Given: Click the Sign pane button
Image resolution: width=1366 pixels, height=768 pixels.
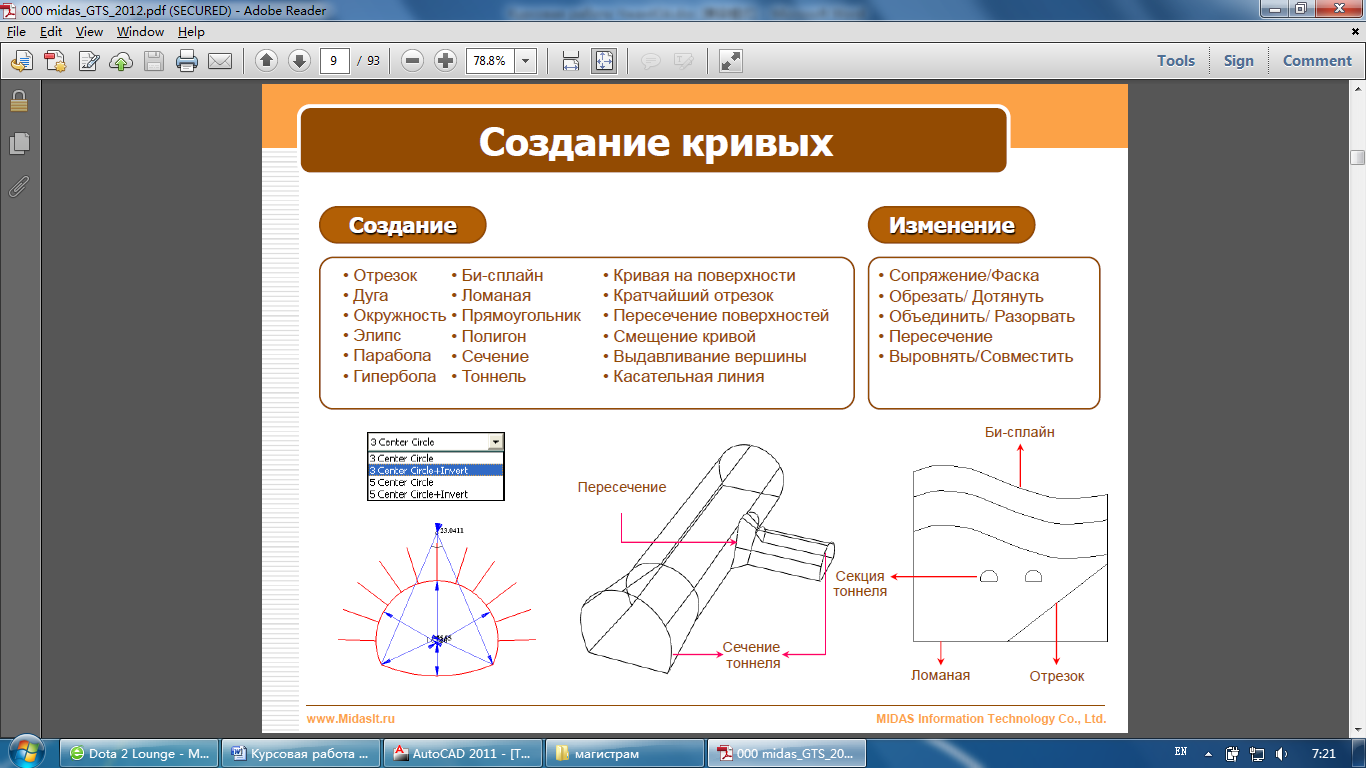Looking at the screenshot, I should (1238, 61).
